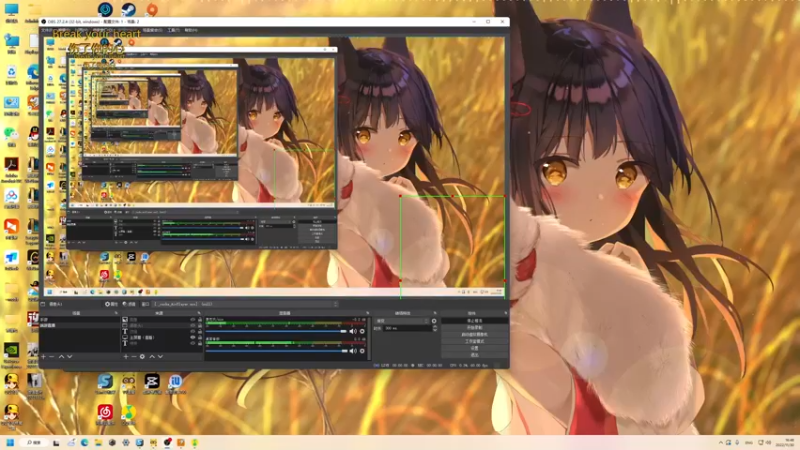Mute the second audio mixer channel
The width and height of the screenshot is (800, 450).
pyautogui.click(x=353, y=351)
